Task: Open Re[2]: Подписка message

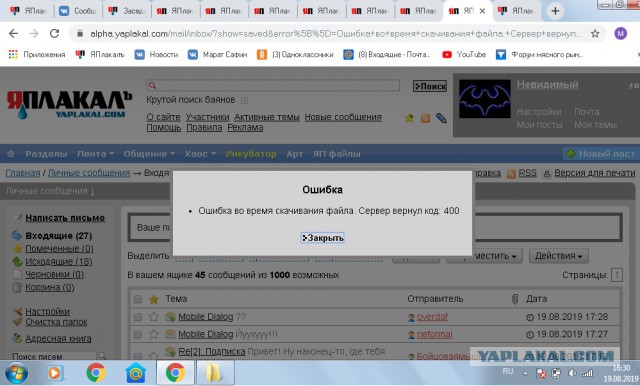Action: point(212,351)
